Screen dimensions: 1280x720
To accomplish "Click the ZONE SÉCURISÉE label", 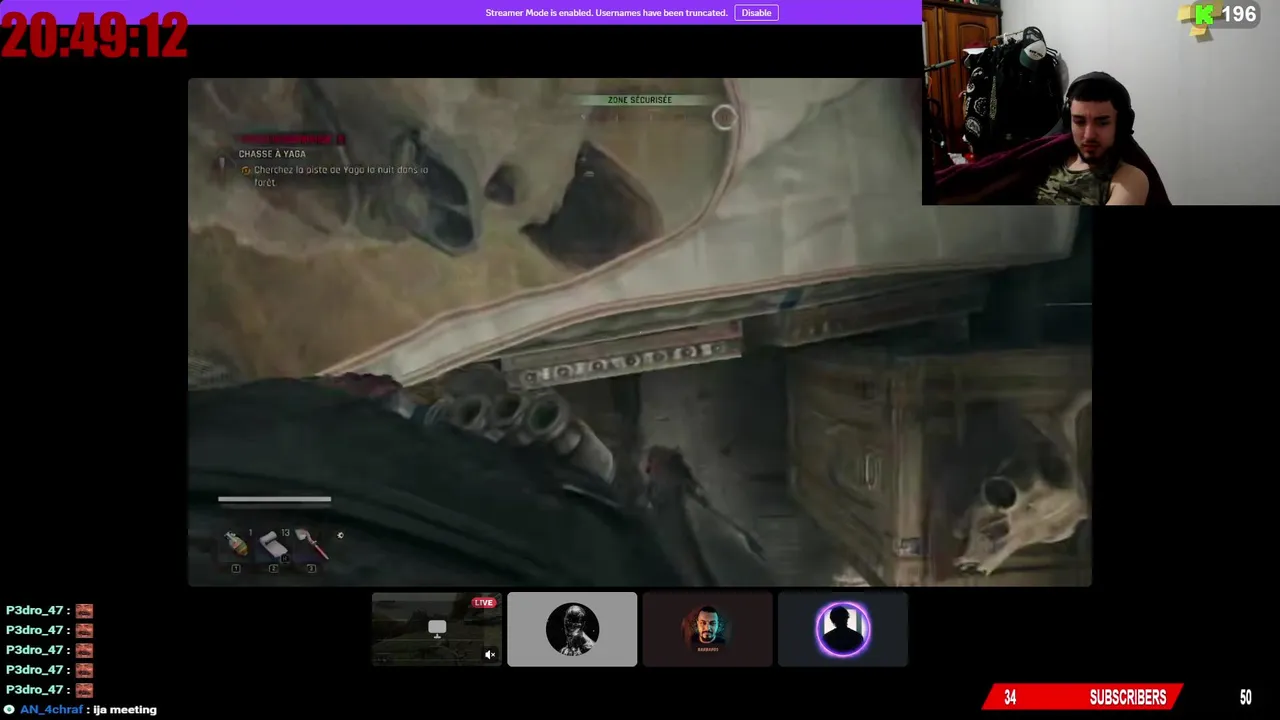I will click(x=640, y=100).
